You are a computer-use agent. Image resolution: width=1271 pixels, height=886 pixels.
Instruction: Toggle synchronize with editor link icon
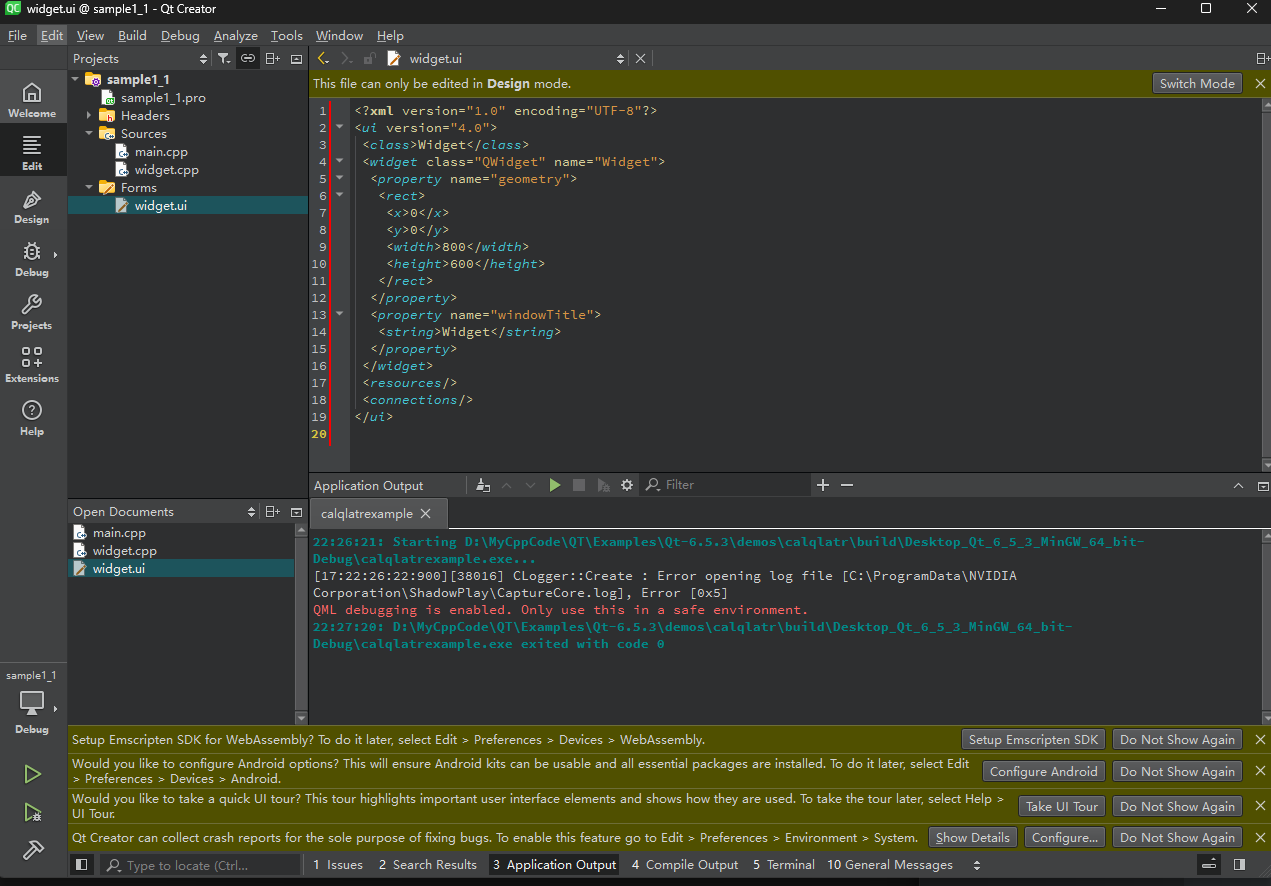click(248, 59)
